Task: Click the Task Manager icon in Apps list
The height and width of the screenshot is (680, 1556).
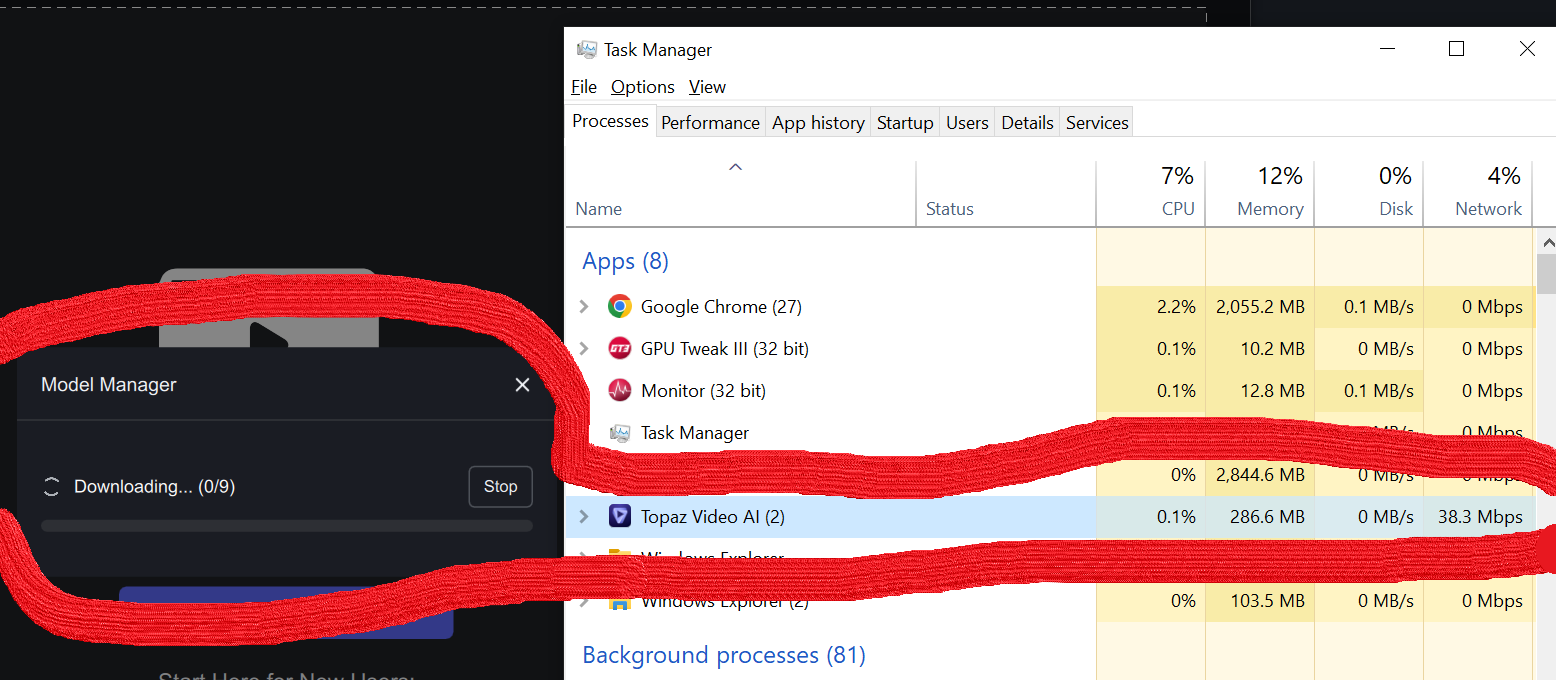Action: click(x=620, y=433)
